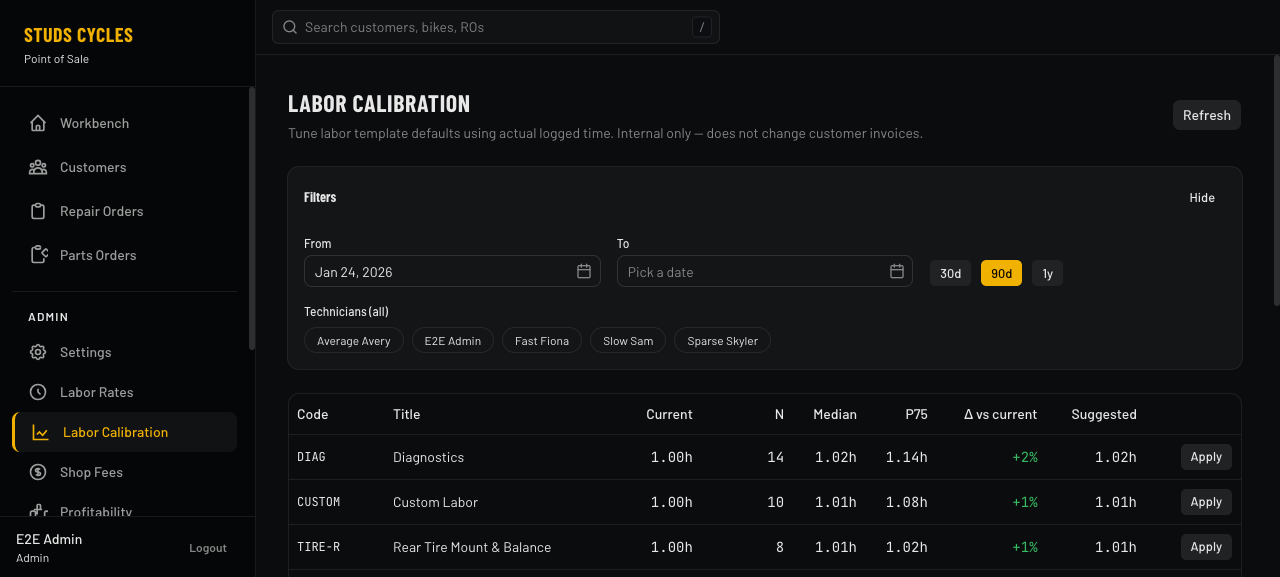The width and height of the screenshot is (1280, 577).
Task: Go to Customers page
Action: [x=124, y=167]
